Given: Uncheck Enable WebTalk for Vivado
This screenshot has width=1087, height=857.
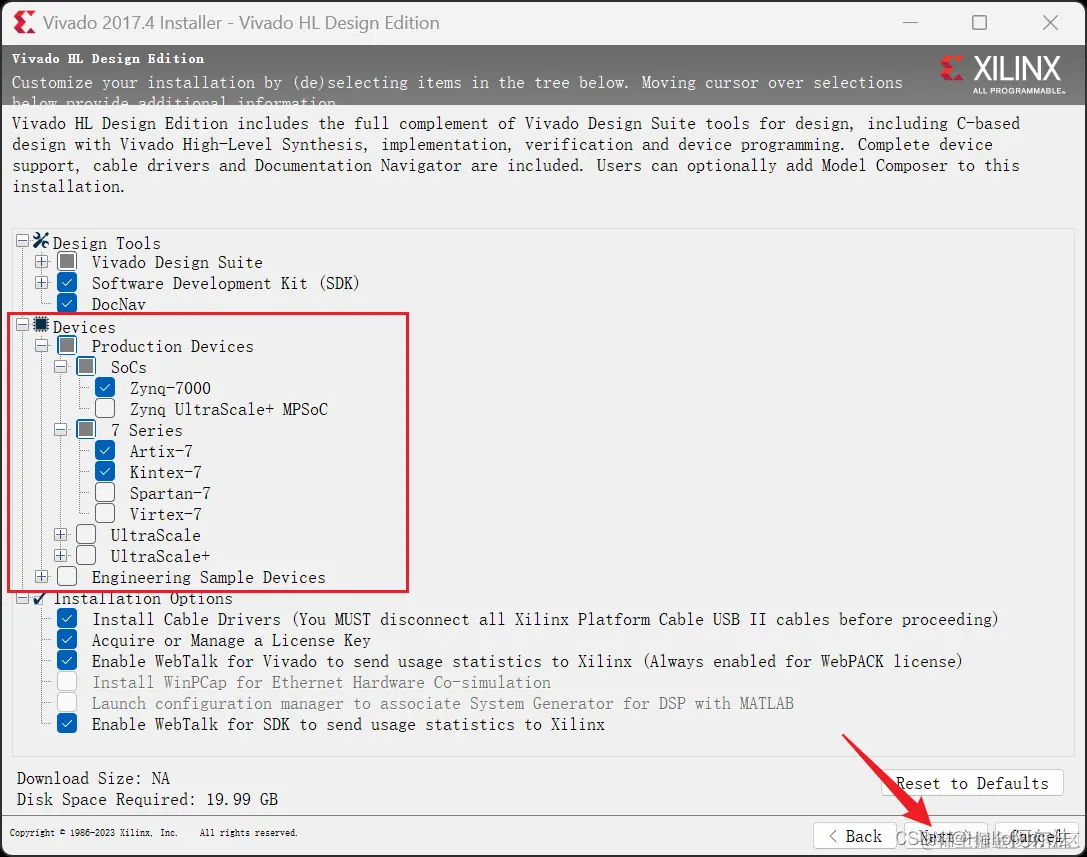Looking at the screenshot, I should [67, 660].
